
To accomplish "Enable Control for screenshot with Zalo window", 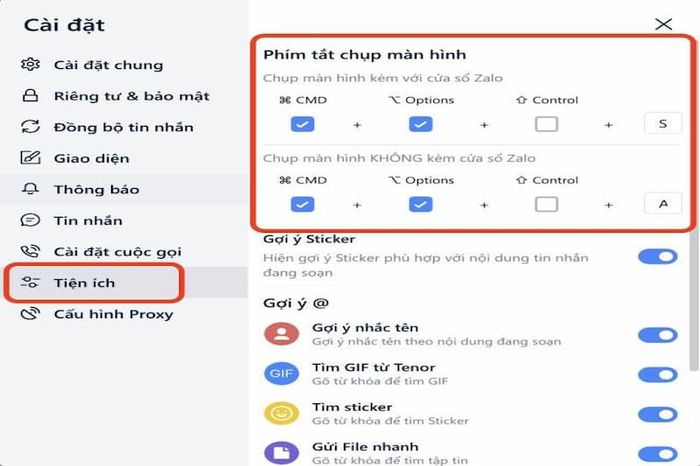I will 546,124.
